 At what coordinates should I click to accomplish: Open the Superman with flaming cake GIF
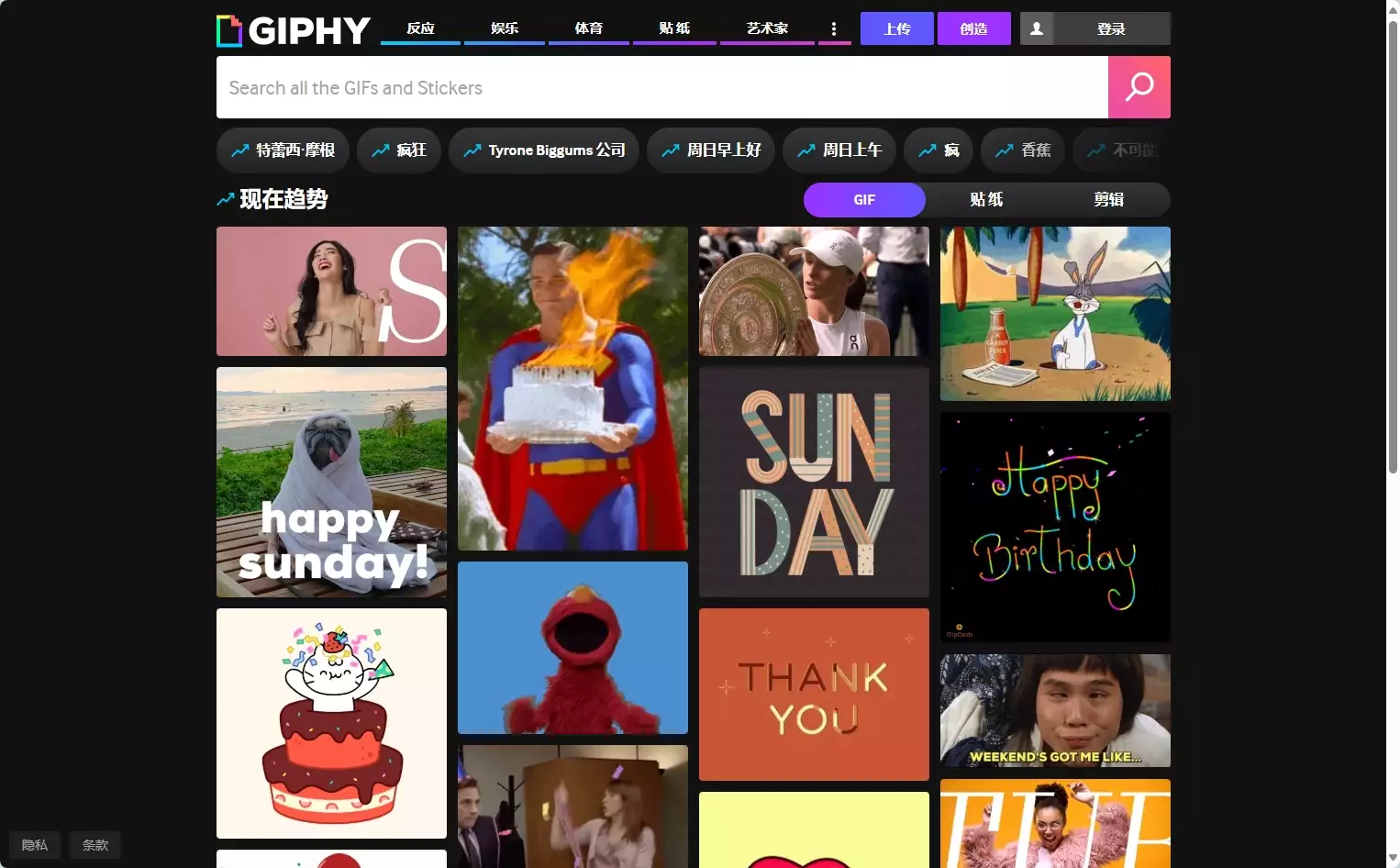572,389
